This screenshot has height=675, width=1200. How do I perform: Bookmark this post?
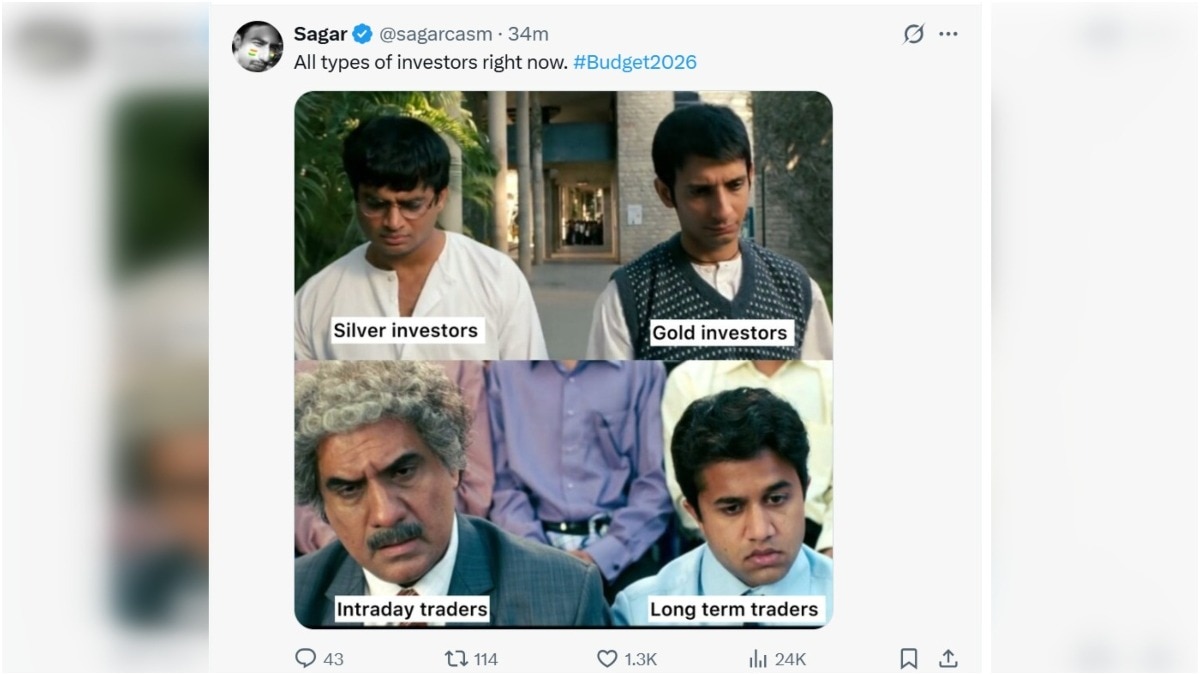pyautogui.click(x=909, y=658)
